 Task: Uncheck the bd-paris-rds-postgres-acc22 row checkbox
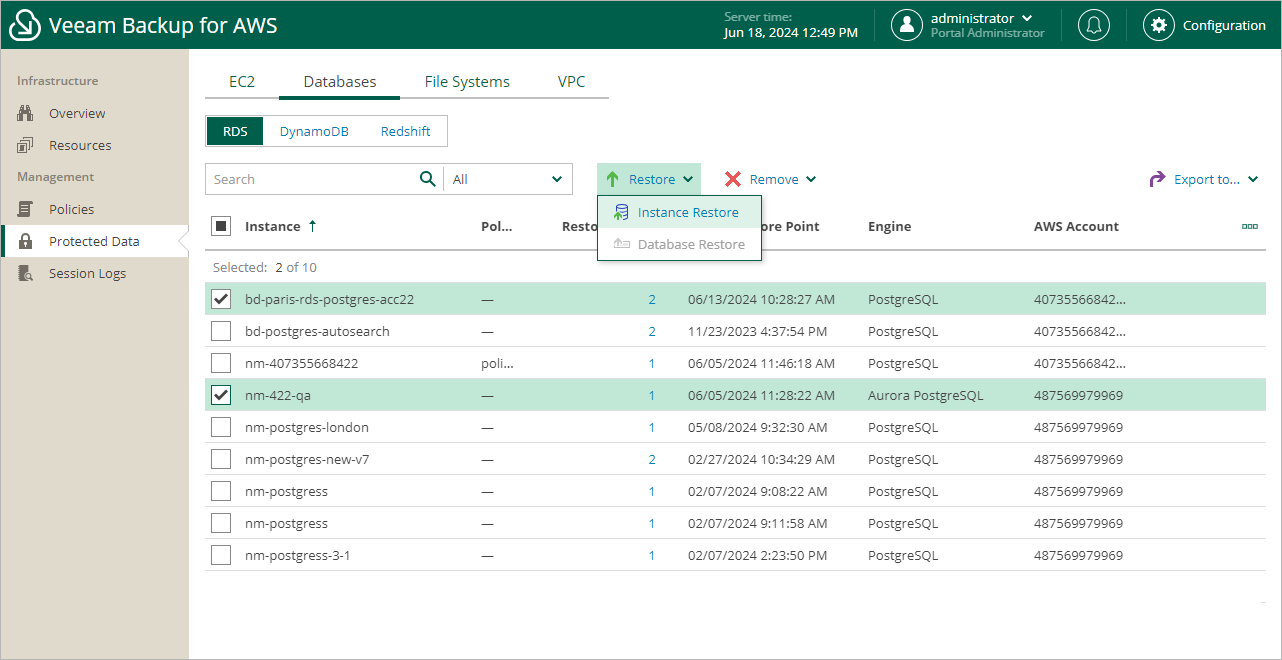pos(221,299)
